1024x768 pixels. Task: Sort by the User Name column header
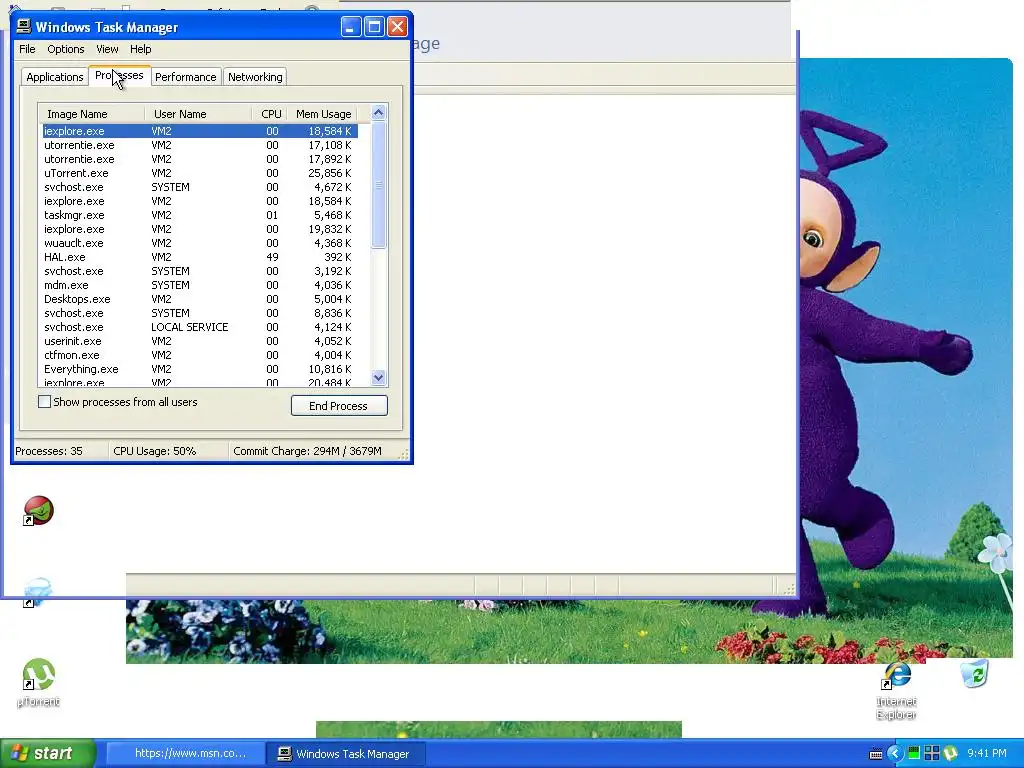pyautogui.click(x=198, y=114)
